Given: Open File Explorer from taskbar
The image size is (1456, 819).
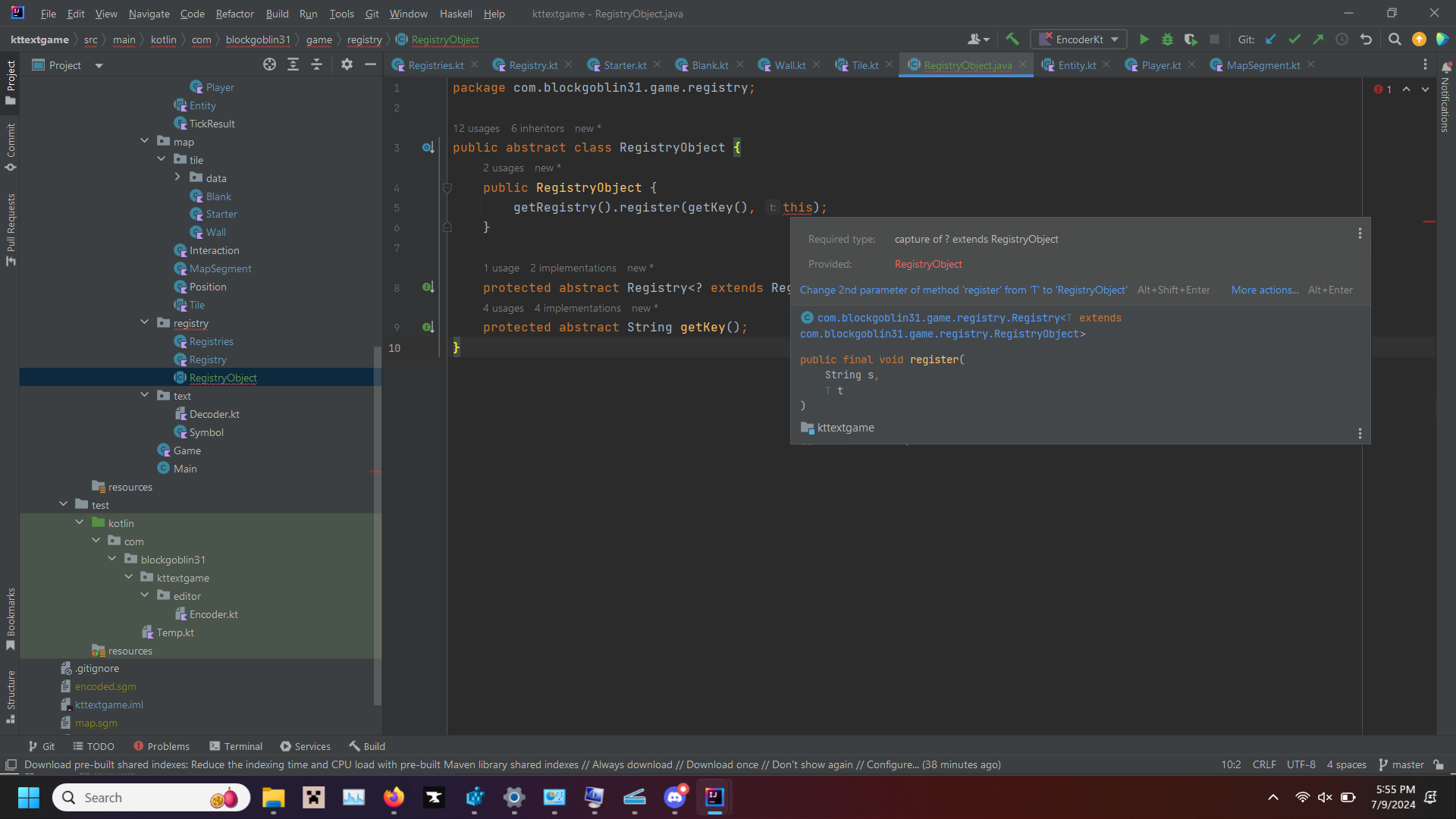Looking at the screenshot, I should click(273, 798).
